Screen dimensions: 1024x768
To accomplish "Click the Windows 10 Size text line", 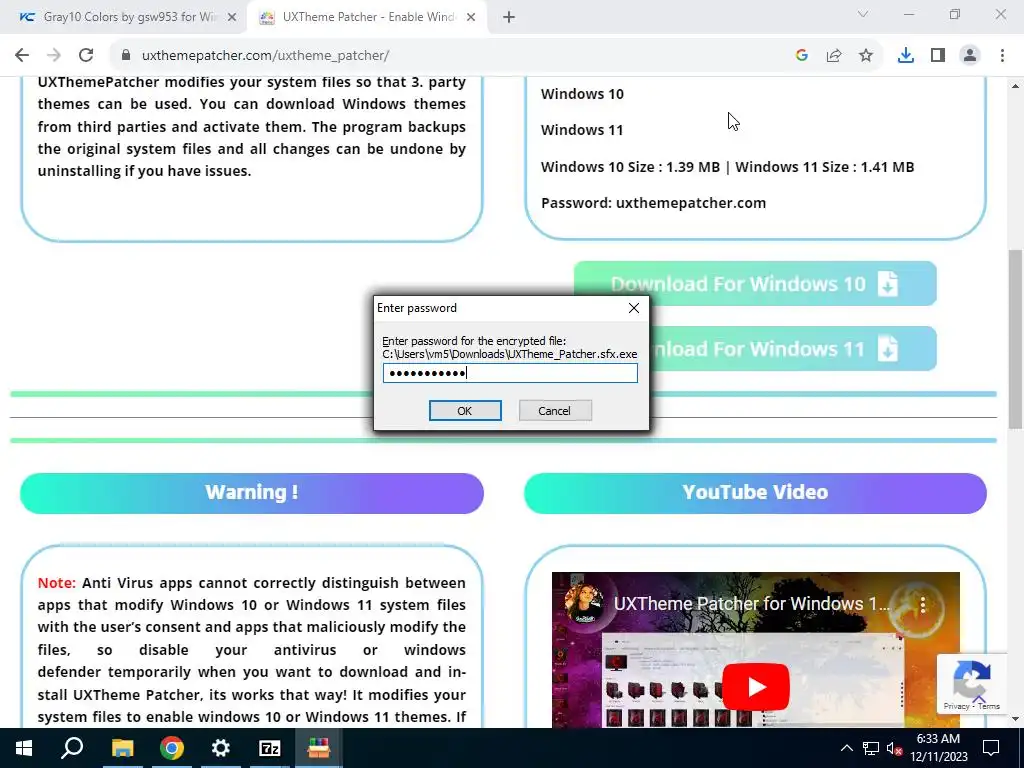I will click(x=728, y=167).
